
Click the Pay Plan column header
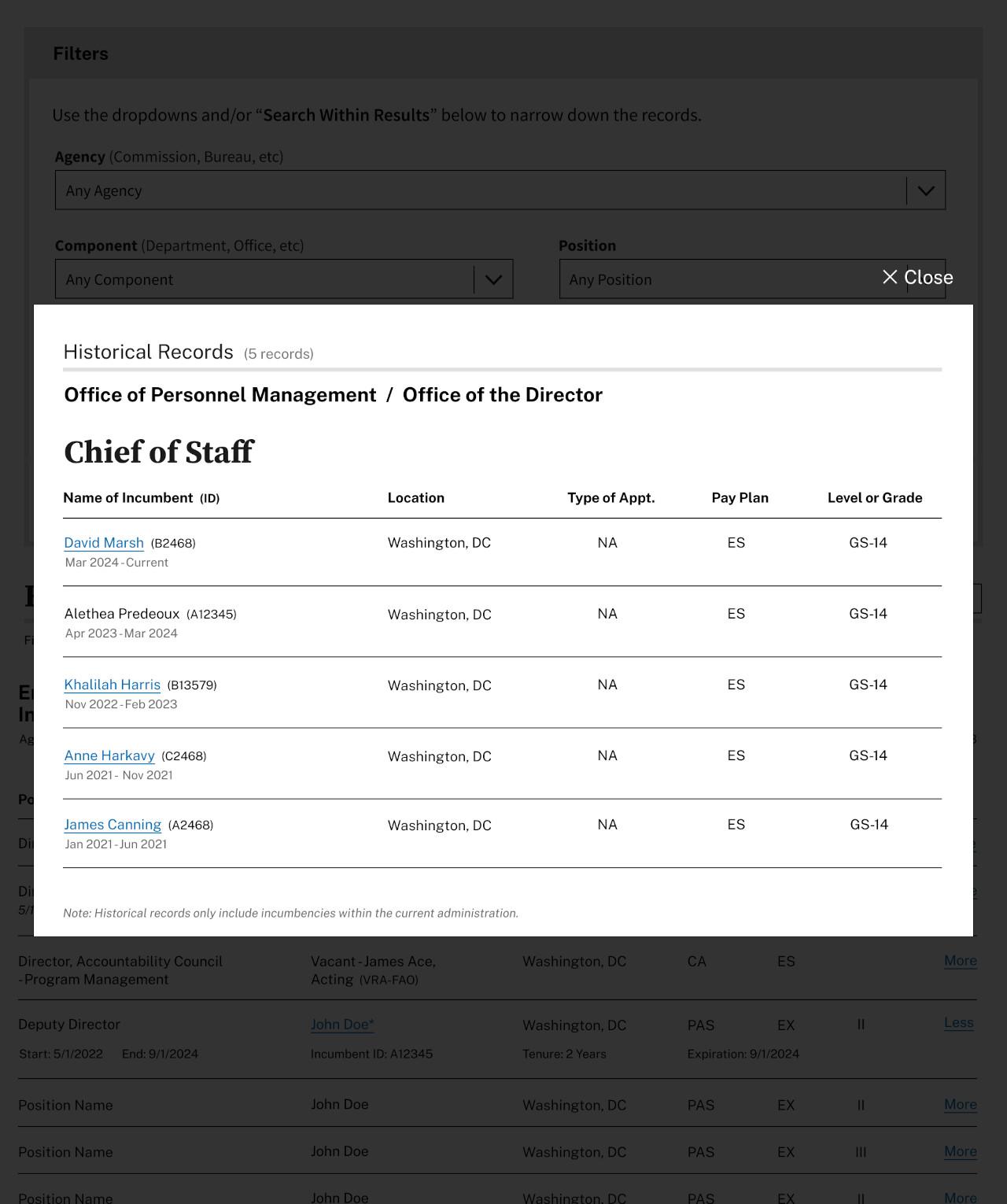[x=740, y=497]
